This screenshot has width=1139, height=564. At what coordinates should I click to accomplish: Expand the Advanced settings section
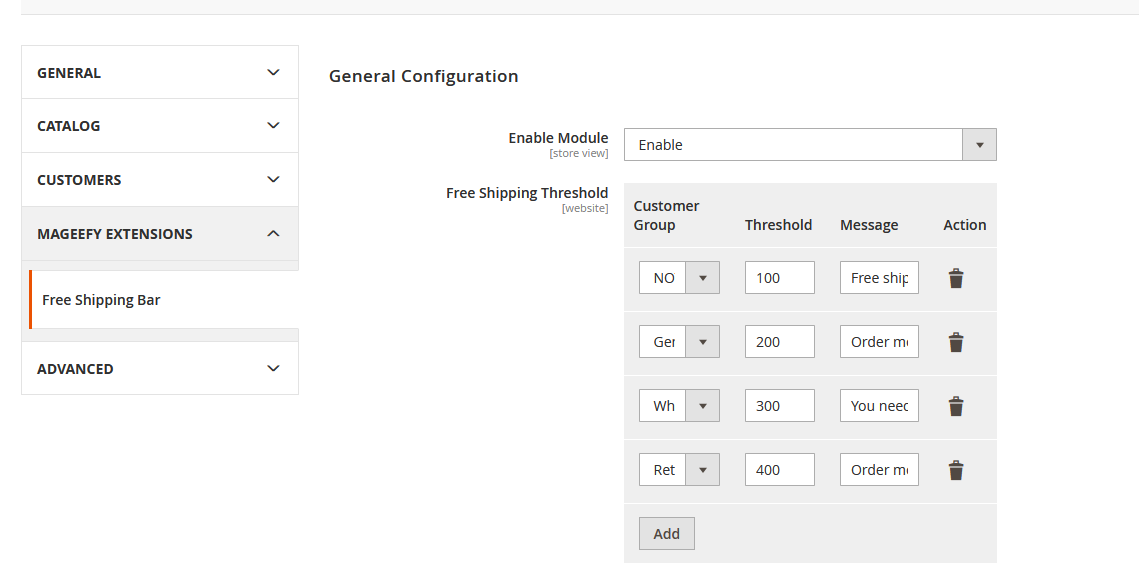(x=160, y=369)
